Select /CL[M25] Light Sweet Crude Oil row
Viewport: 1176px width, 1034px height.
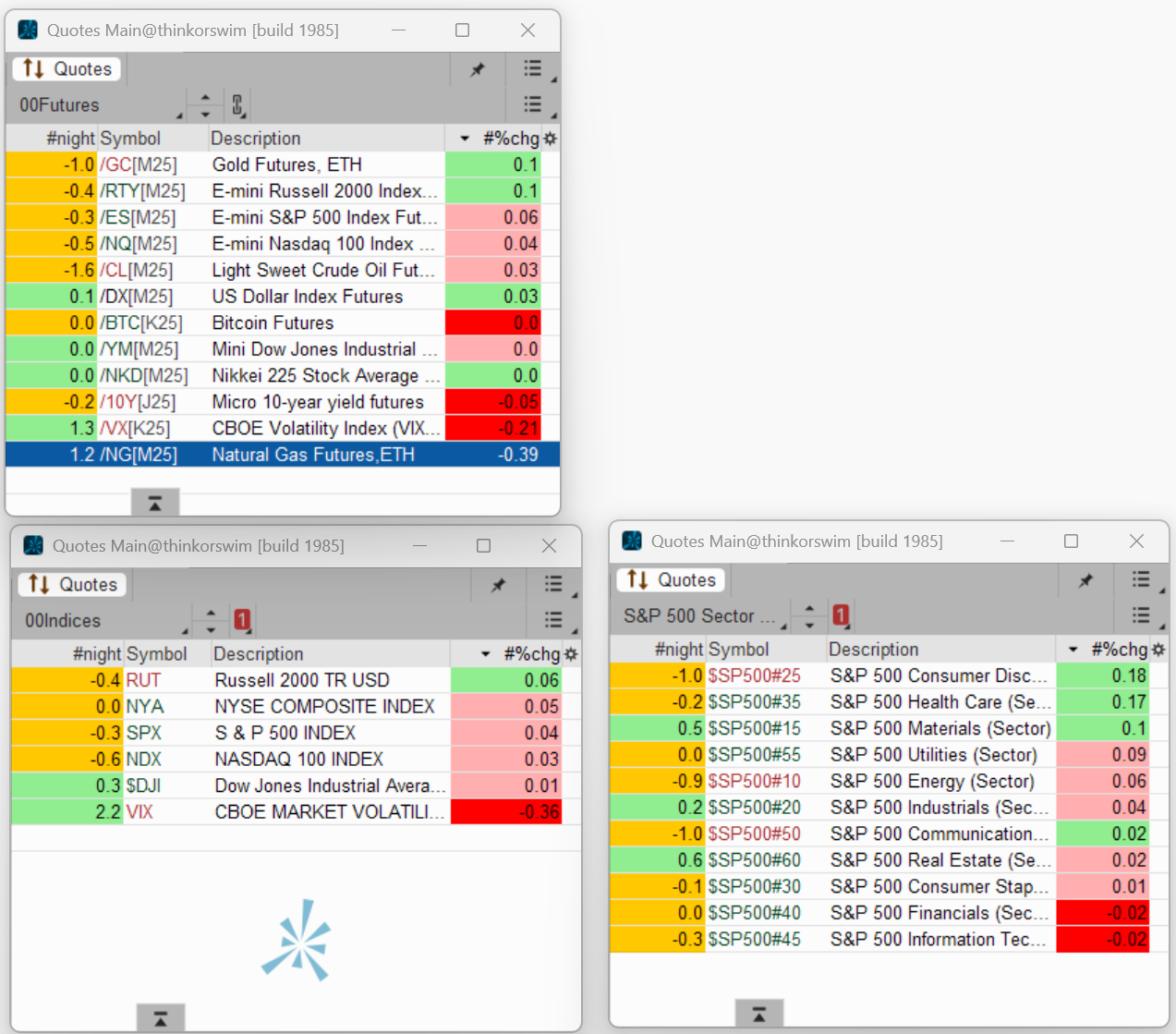tap(283, 270)
